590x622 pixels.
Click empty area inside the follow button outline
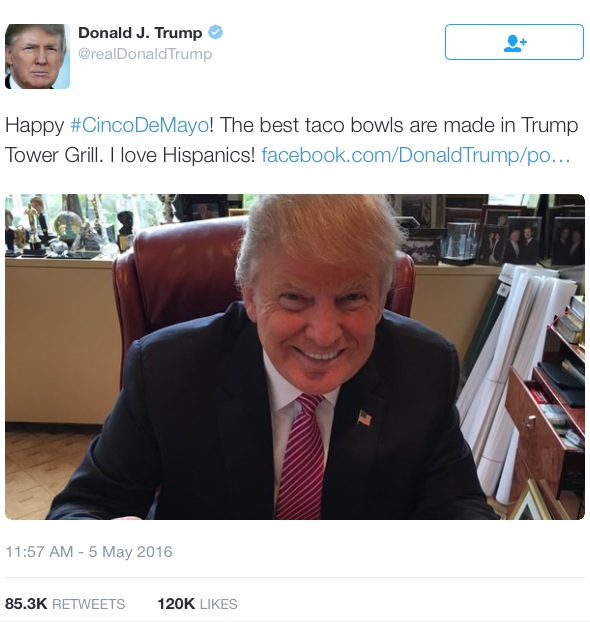[x=472, y=42]
